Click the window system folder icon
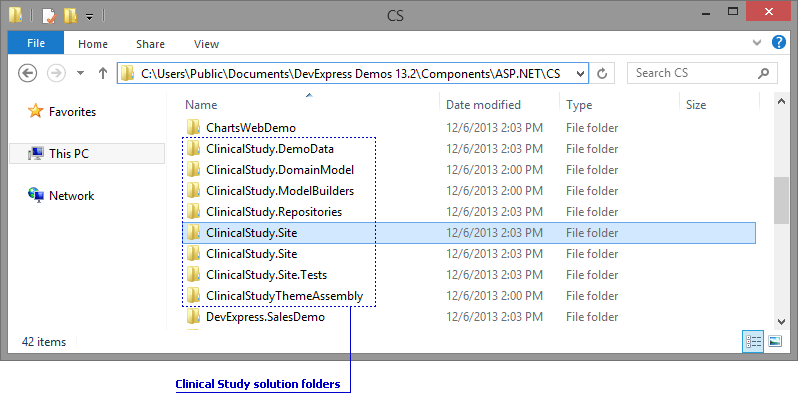The width and height of the screenshot is (798, 398). pos(16,16)
